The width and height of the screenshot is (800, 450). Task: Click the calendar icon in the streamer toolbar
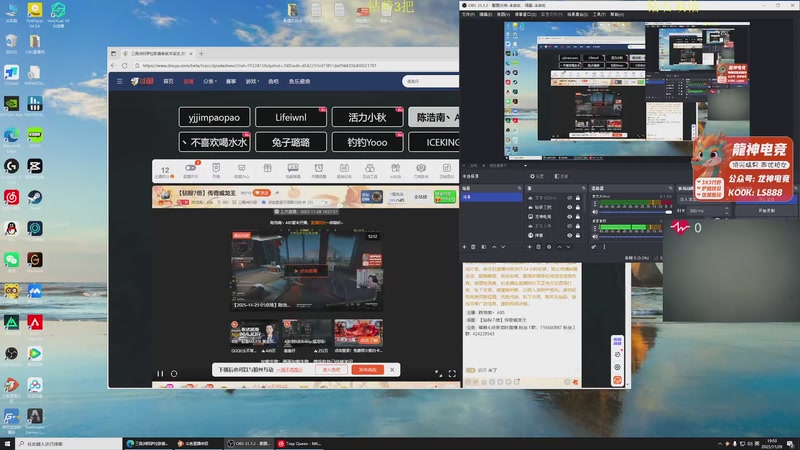[344, 168]
